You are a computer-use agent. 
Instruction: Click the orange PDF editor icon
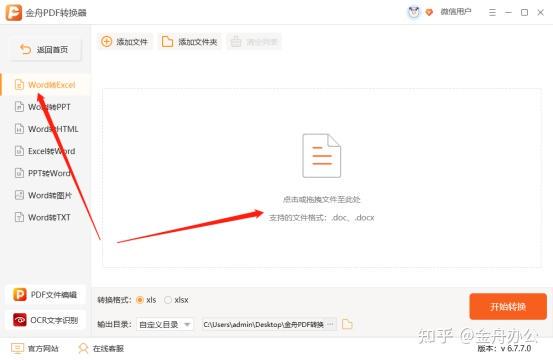tap(20, 294)
